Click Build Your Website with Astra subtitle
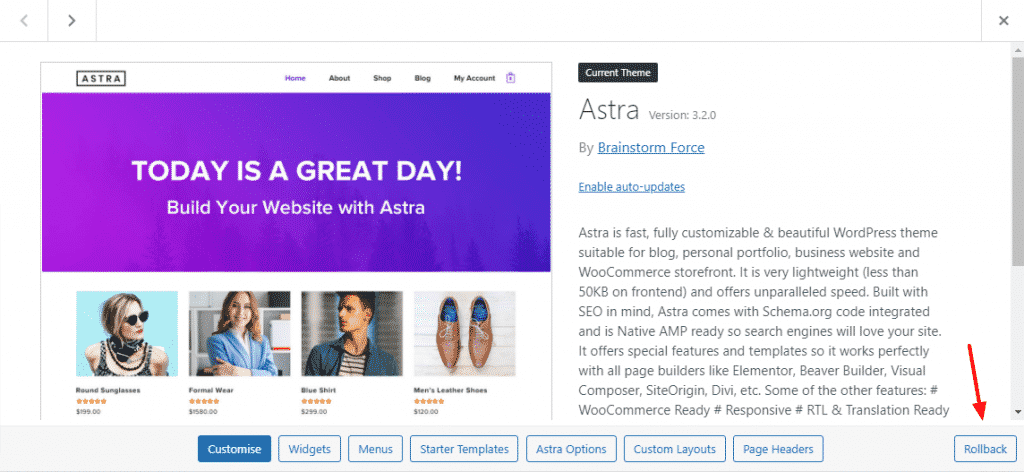This screenshot has height=472, width=1024. pyautogui.click(x=296, y=208)
